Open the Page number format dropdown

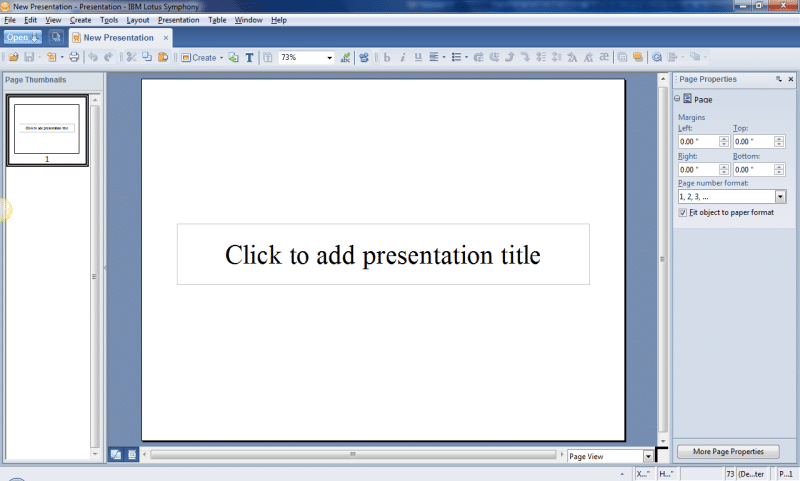pyautogui.click(x=780, y=197)
